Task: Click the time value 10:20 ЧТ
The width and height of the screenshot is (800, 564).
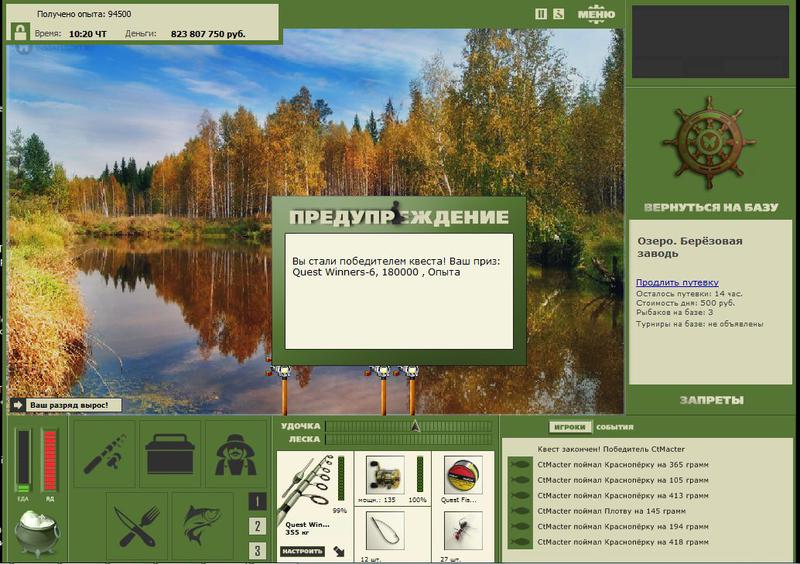Action: pos(88,34)
